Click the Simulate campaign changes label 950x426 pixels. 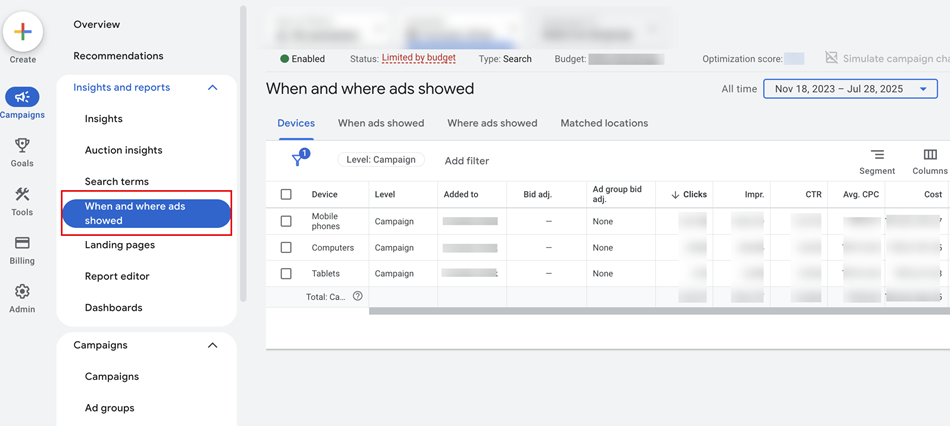[896, 59]
